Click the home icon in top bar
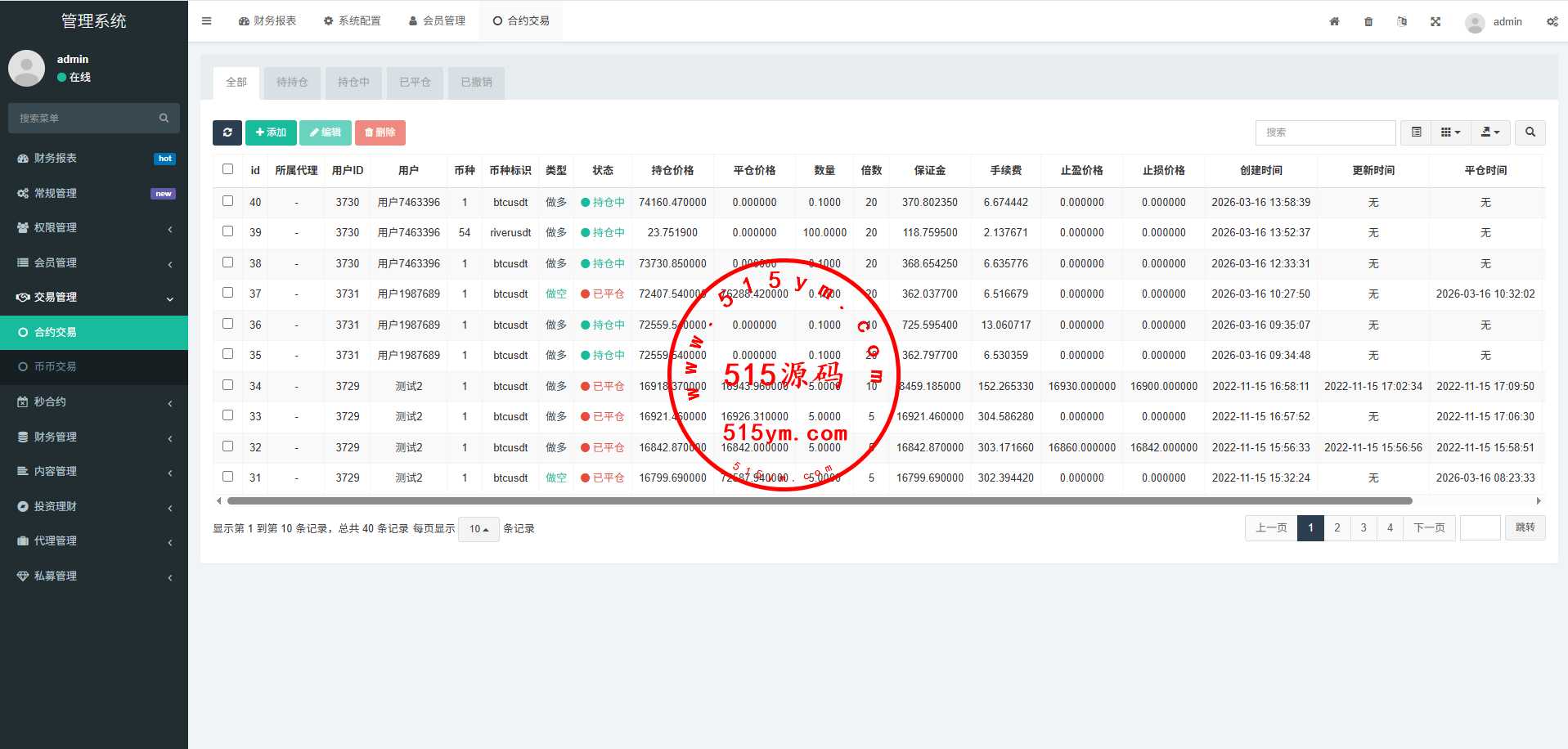Viewport: 1568px width, 749px height. [1334, 21]
